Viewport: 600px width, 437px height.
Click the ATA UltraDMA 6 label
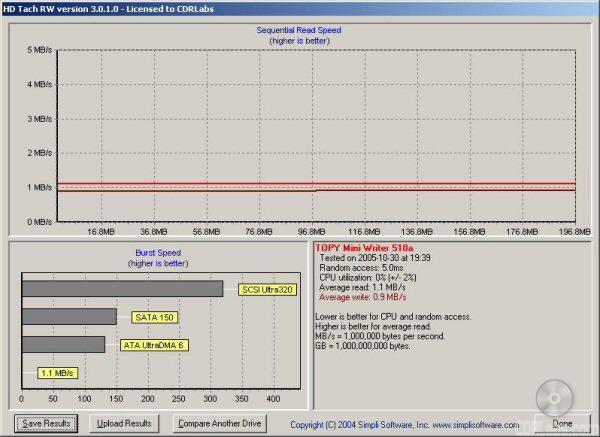pos(154,345)
